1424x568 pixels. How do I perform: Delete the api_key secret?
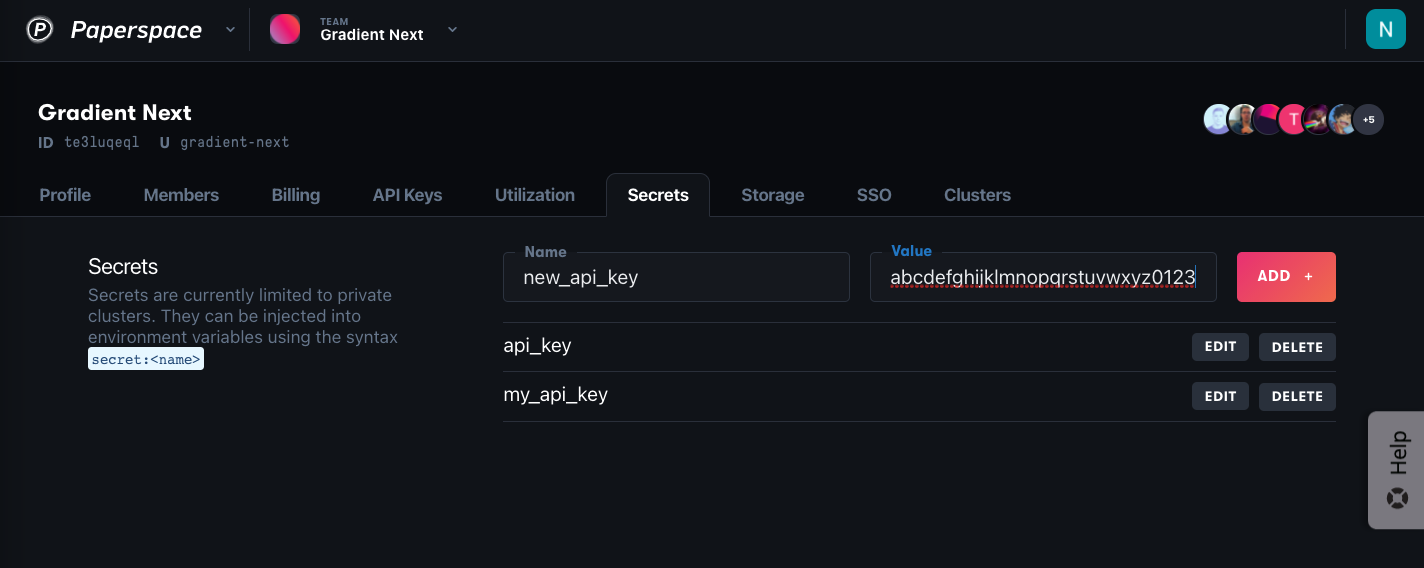[x=1297, y=347]
